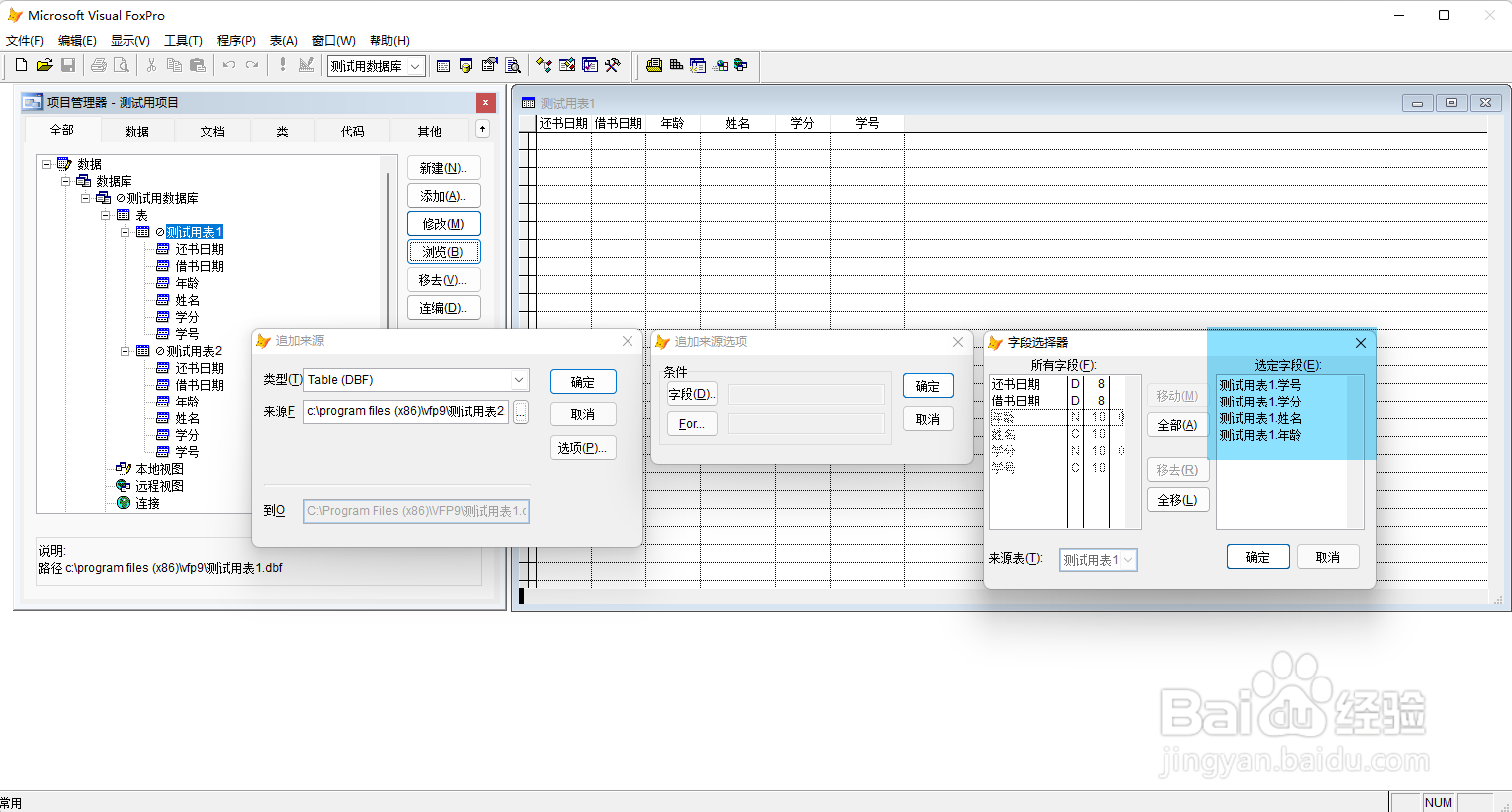This screenshot has height=812, width=1512.
Task: Select 测试用表1.姓名 in 选定字段 list
Action: [x=1260, y=418]
